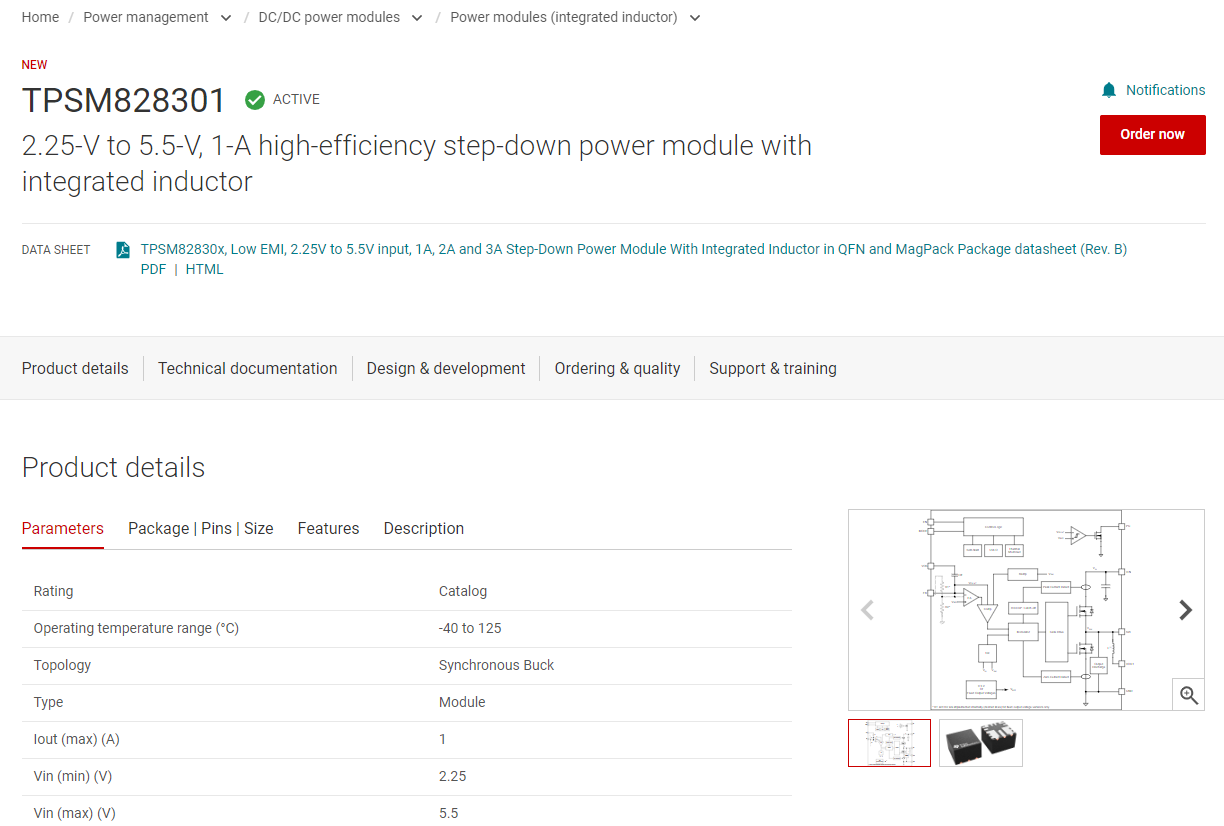The height and width of the screenshot is (826, 1224).
Task: Click the large functional block diagram image
Action: tap(1026, 610)
